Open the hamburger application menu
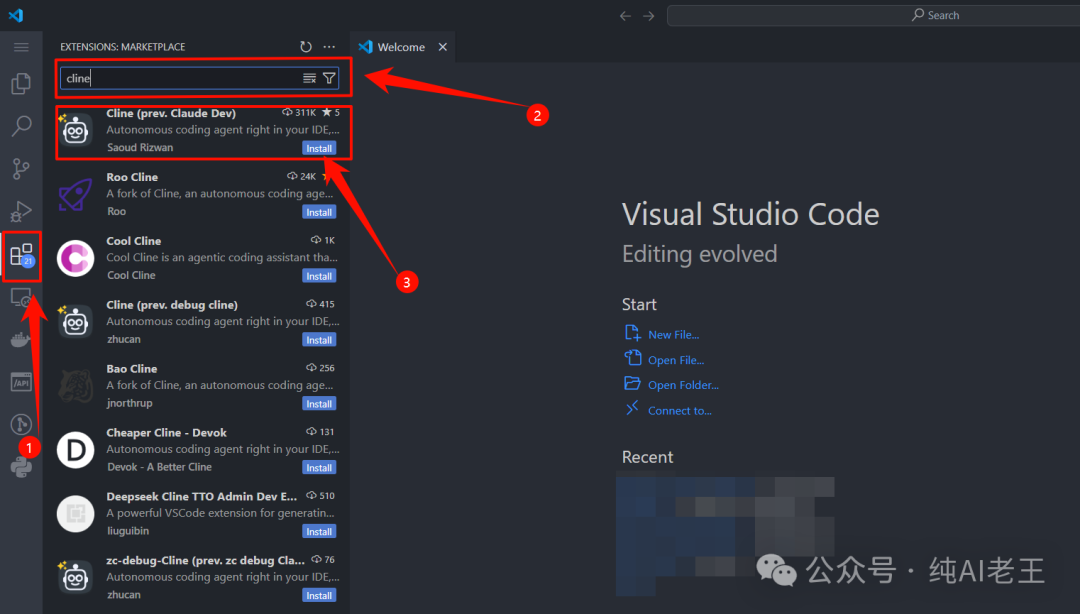 (21, 47)
